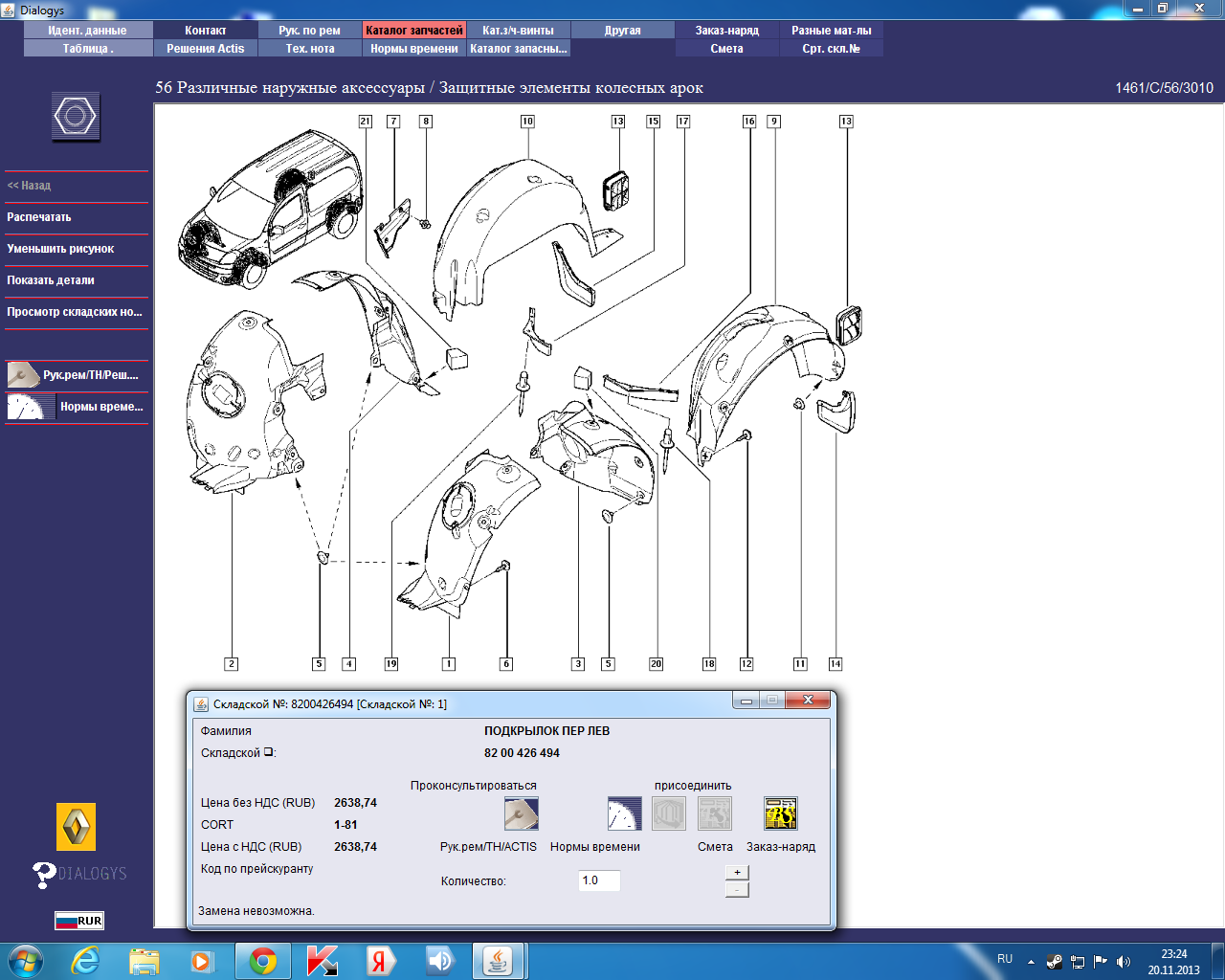Click the Renault logo in sidebar
Image resolution: width=1225 pixels, height=980 pixels.
[x=76, y=827]
